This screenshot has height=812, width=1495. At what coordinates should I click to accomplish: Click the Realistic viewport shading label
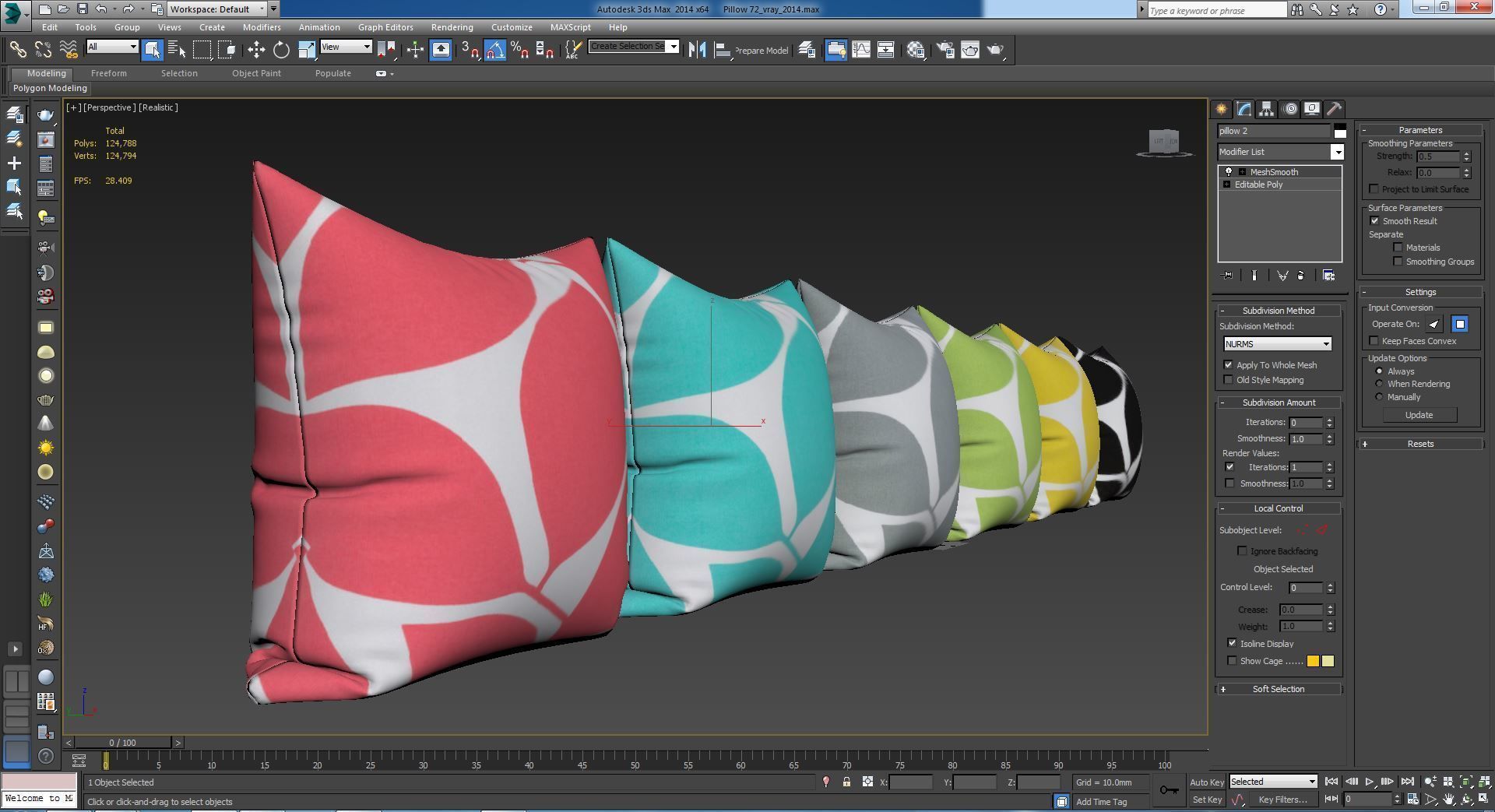[158, 107]
